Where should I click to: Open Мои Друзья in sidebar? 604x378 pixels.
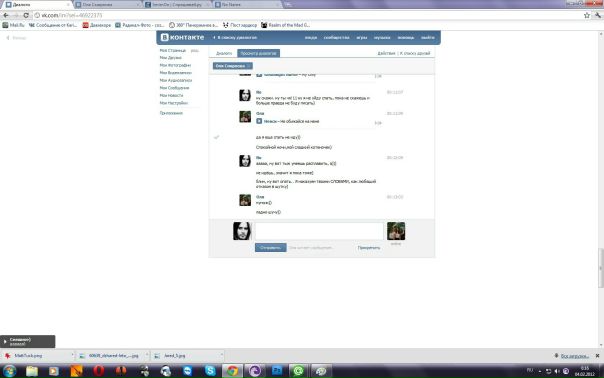[x=171, y=58]
